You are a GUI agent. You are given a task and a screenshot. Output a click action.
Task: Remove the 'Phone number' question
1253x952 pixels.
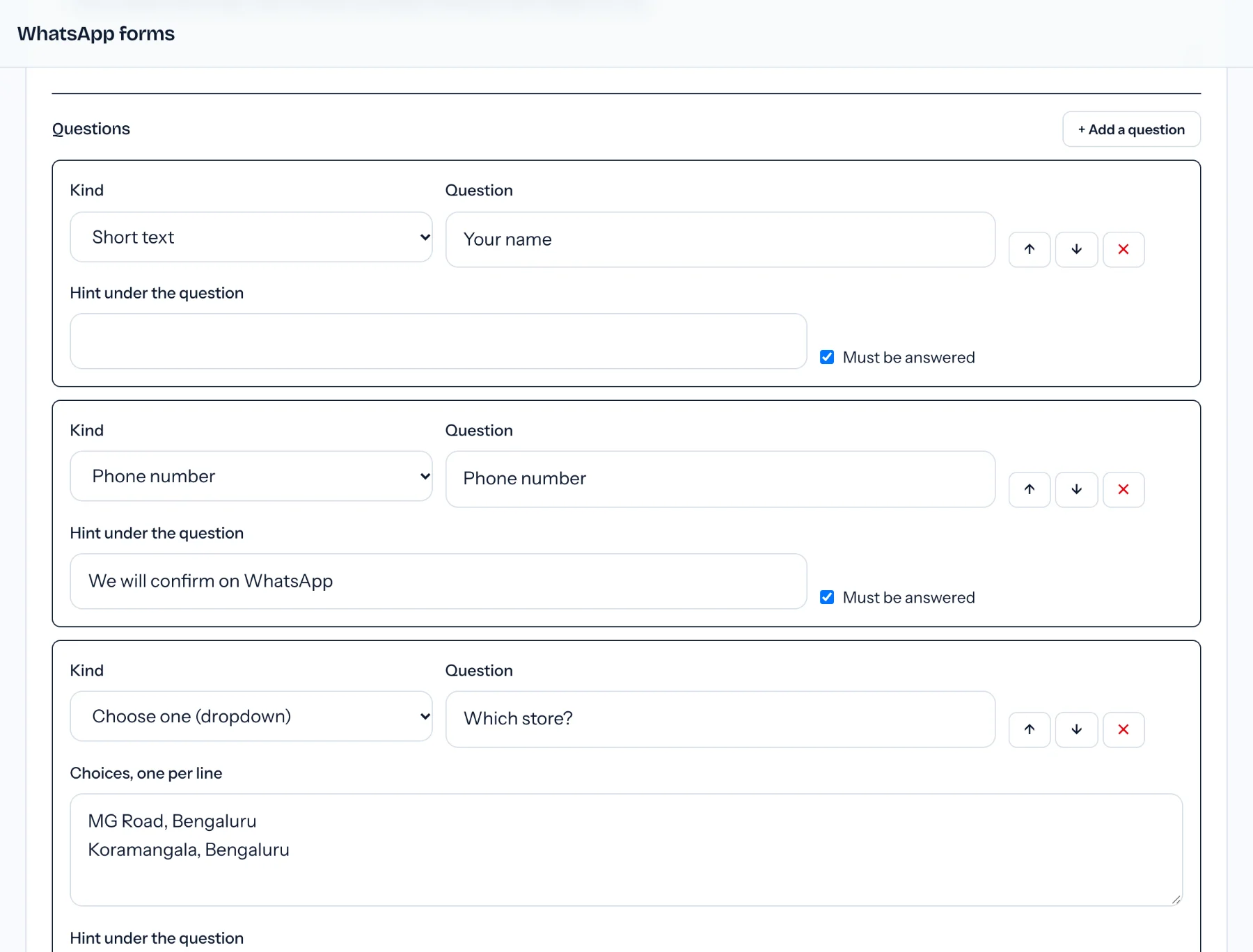(1124, 489)
